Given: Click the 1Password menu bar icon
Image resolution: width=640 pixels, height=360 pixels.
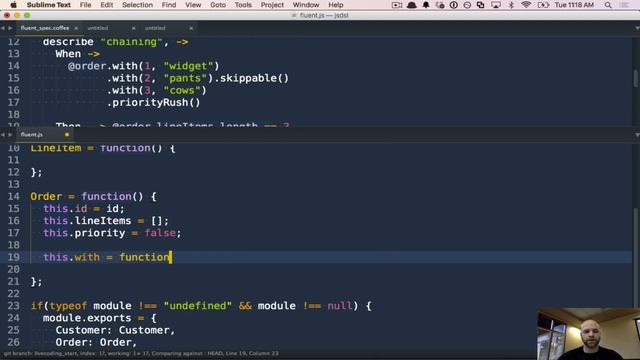Looking at the screenshot, I should click(x=453, y=5).
